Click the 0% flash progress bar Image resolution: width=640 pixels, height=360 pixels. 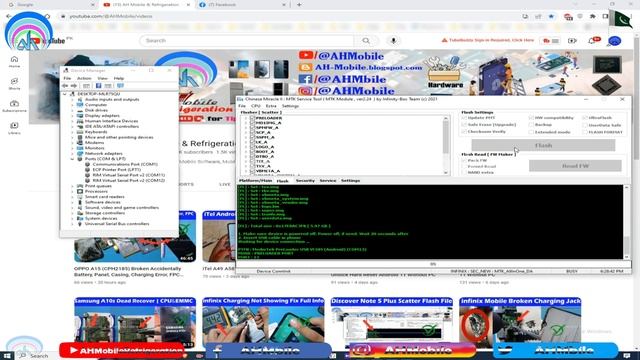[433, 264]
